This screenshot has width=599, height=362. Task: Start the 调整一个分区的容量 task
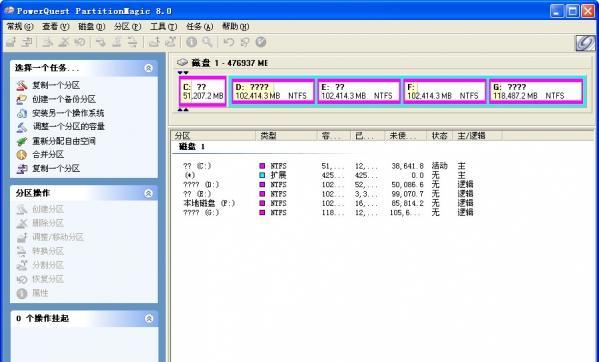[x=68, y=127]
